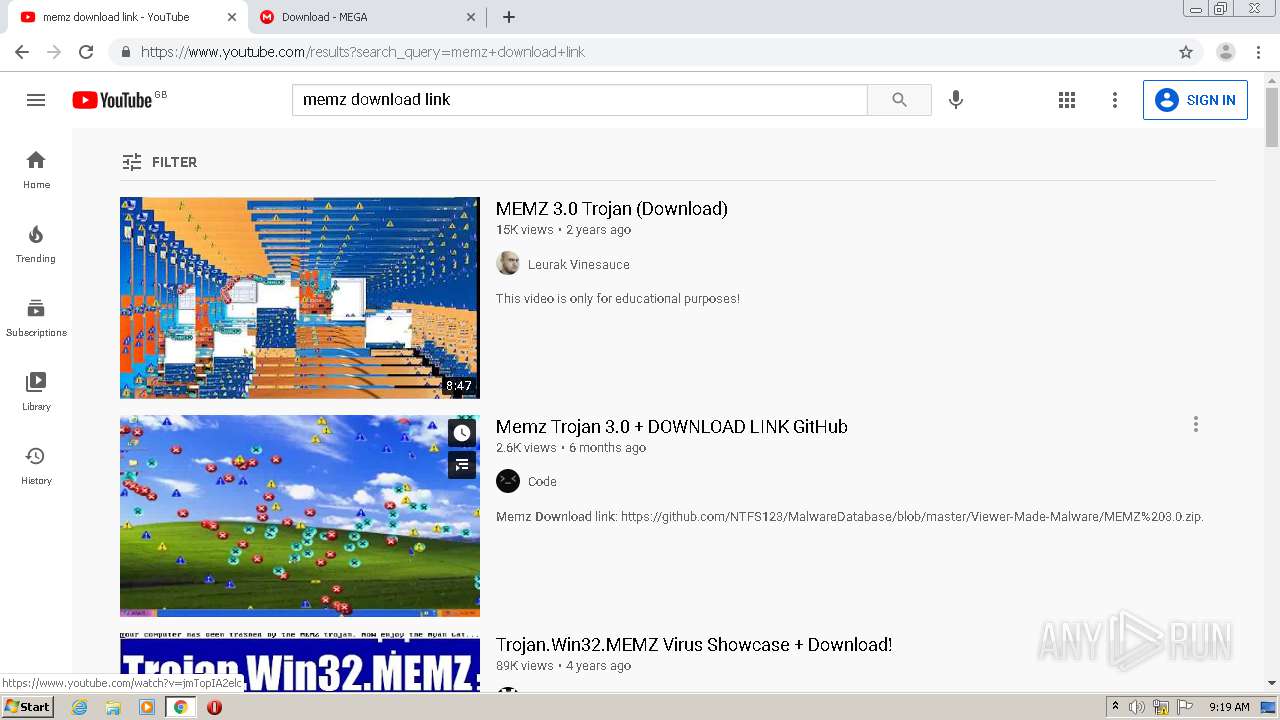Add Memz Trojan video to Watch later
Screen dimensions: 1280x720
(462, 433)
